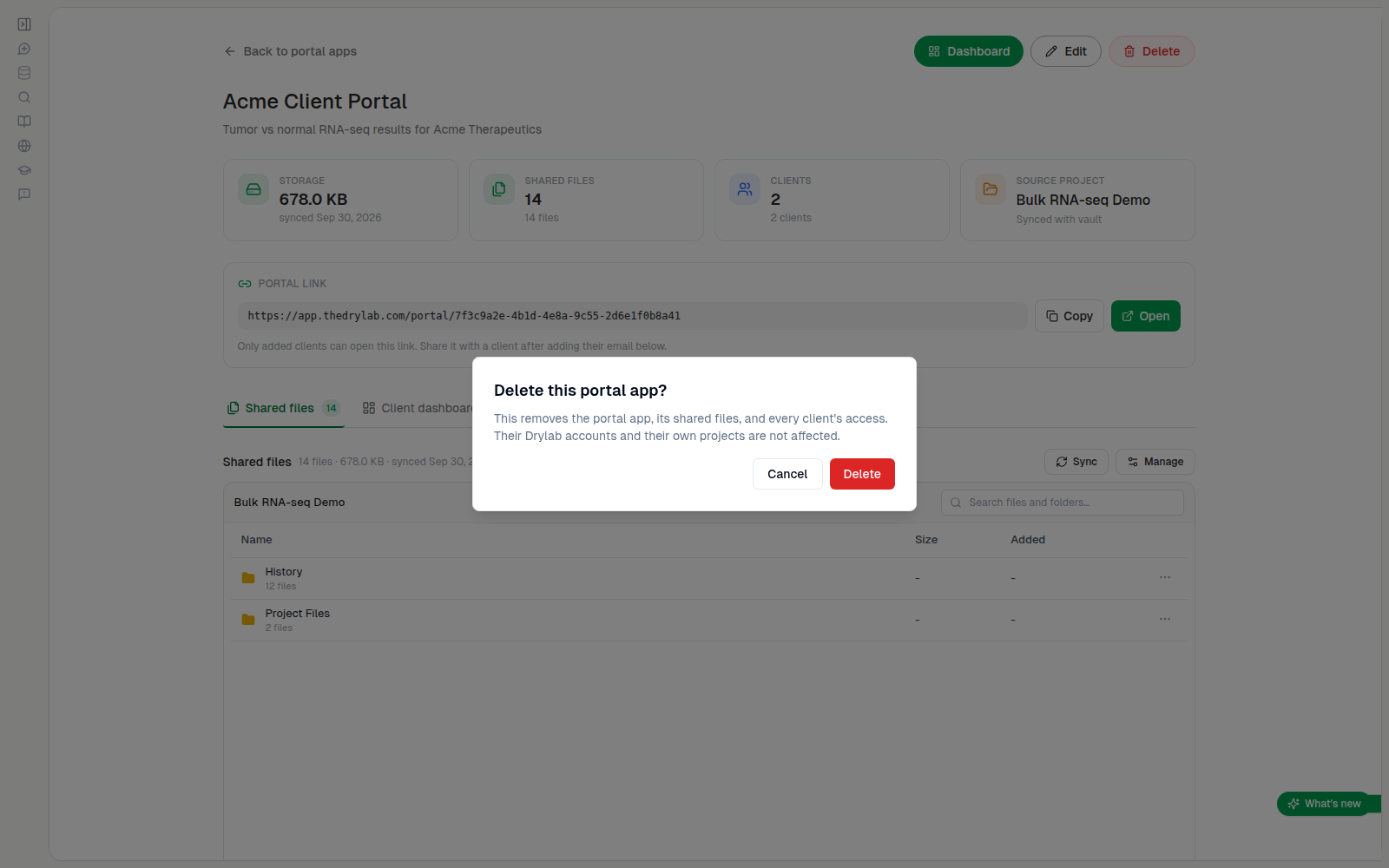1389x868 pixels.
Task: Click the Storage card drive icon
Action: (253, 189)
